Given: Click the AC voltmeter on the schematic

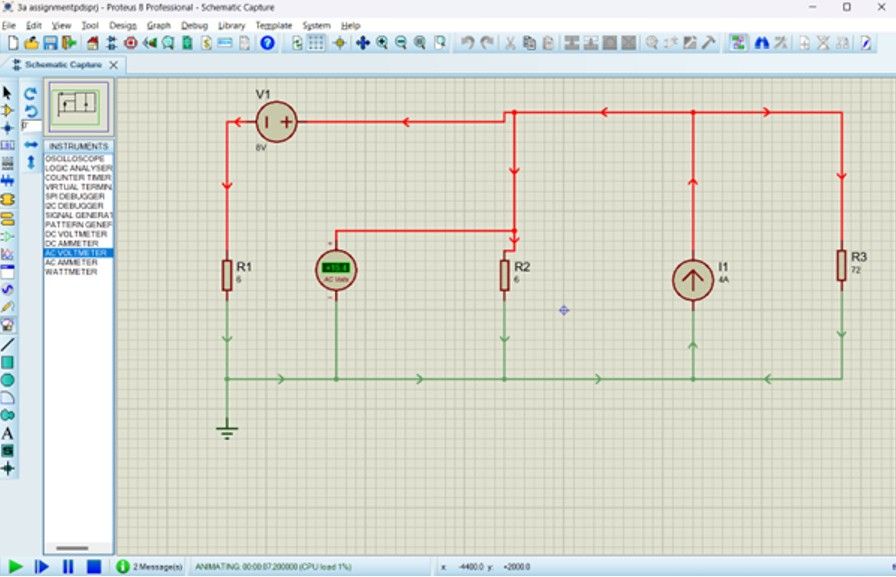Looking at the screenshot, I should coord(336,270).
